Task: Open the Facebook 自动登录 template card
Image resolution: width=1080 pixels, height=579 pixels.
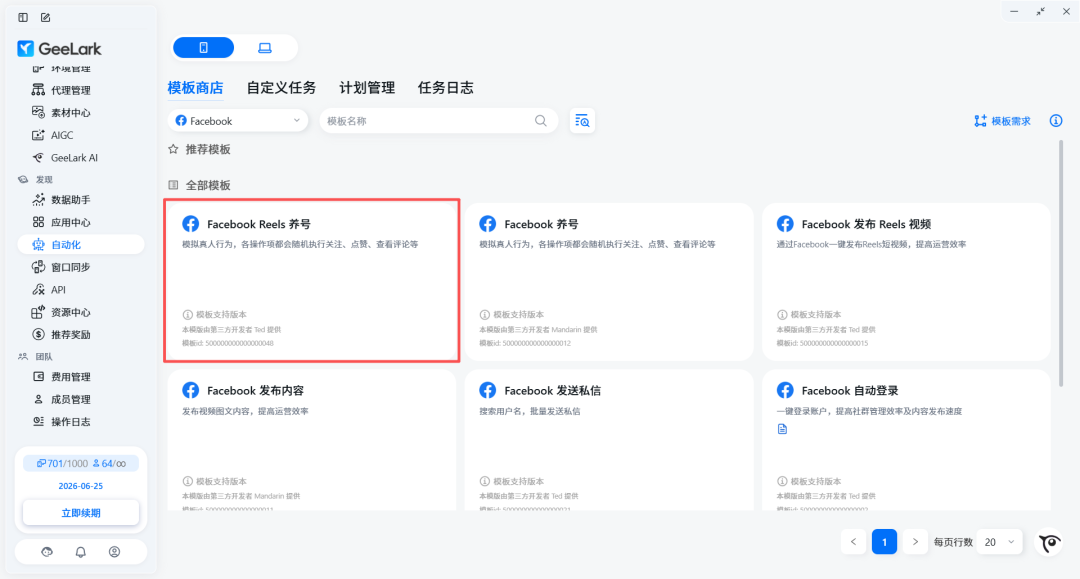Action: click(x=906, y=441)
